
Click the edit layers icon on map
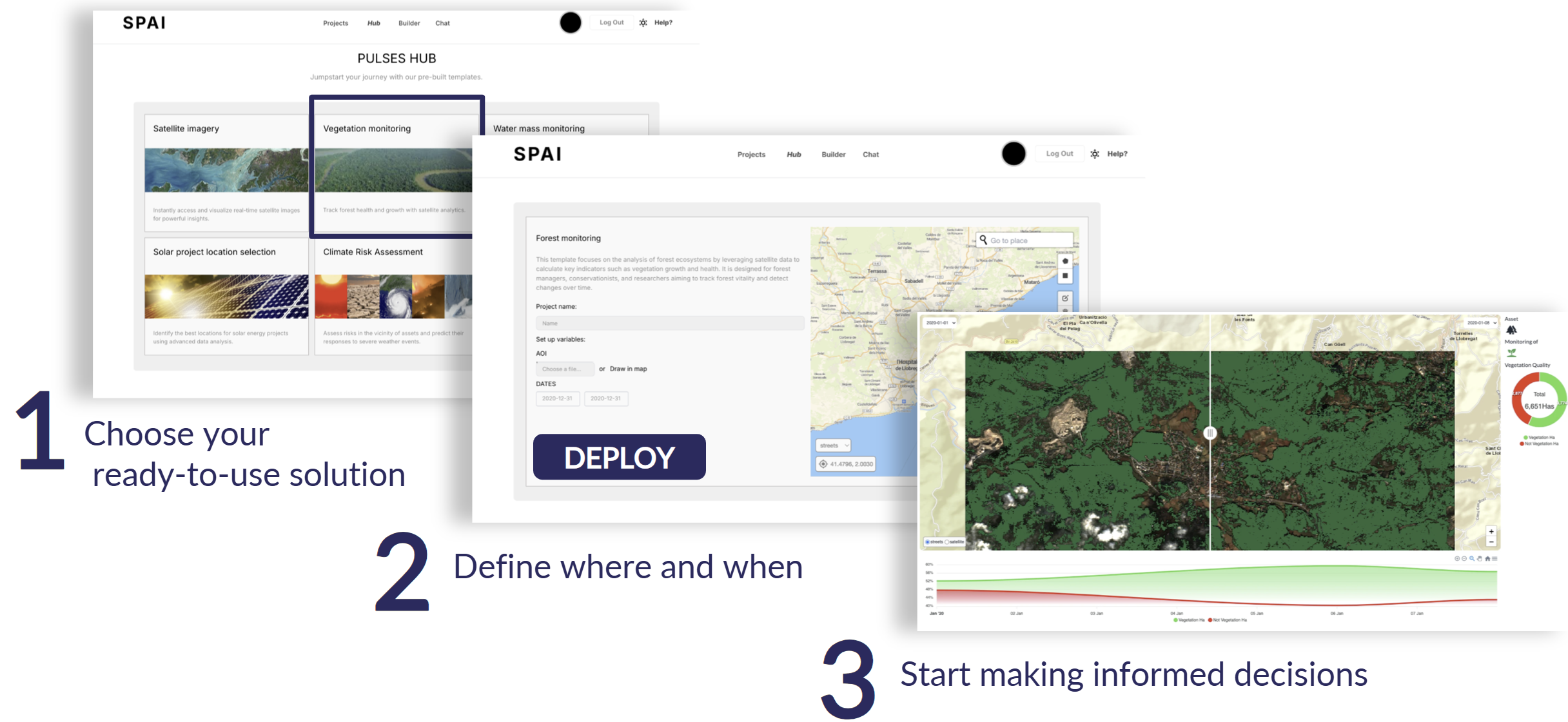[x=1065, y=298]
